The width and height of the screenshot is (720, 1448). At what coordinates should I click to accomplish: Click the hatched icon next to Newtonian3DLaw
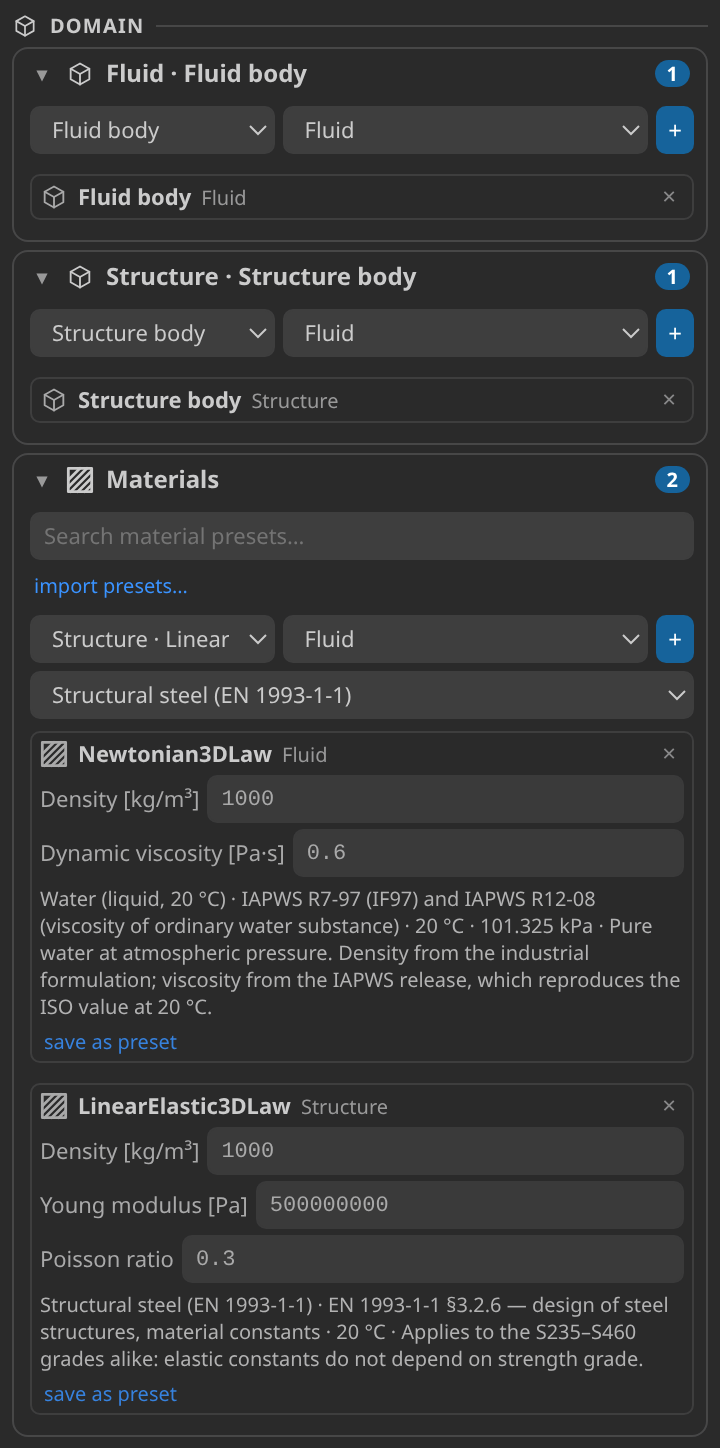54,754
